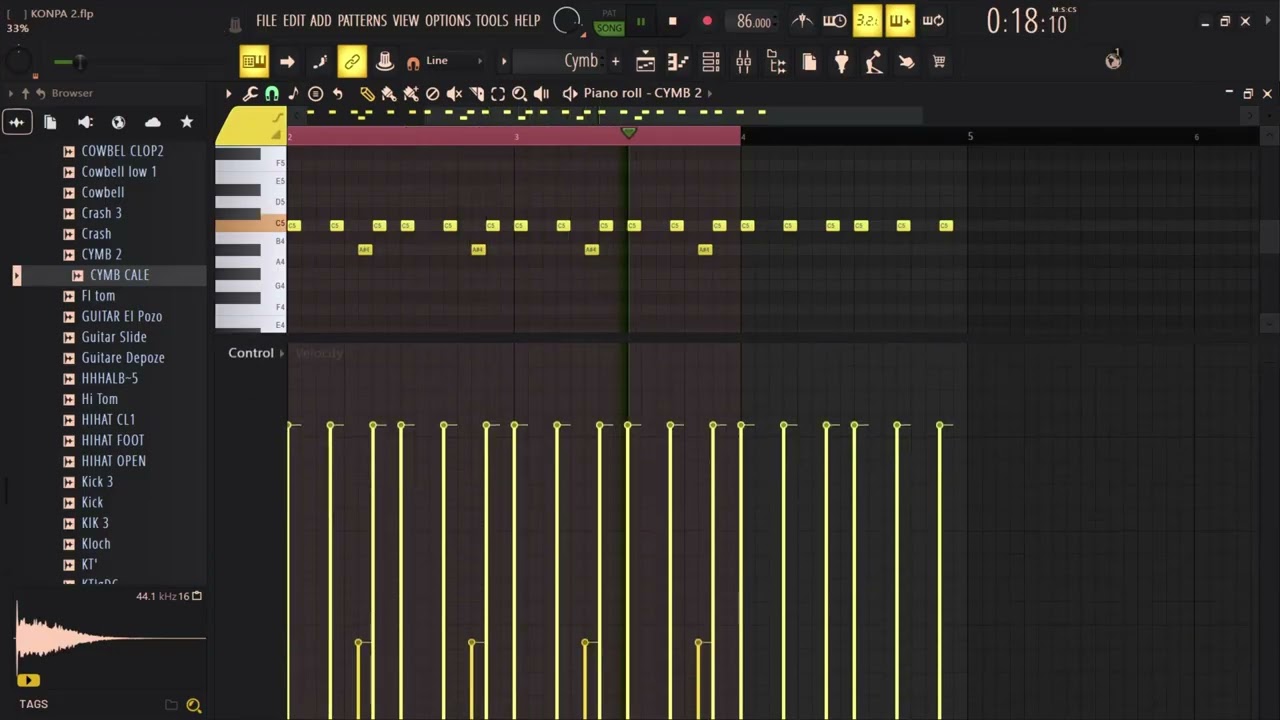
Task: Toggle wait for input before recording
Action: tap(834, 20)
